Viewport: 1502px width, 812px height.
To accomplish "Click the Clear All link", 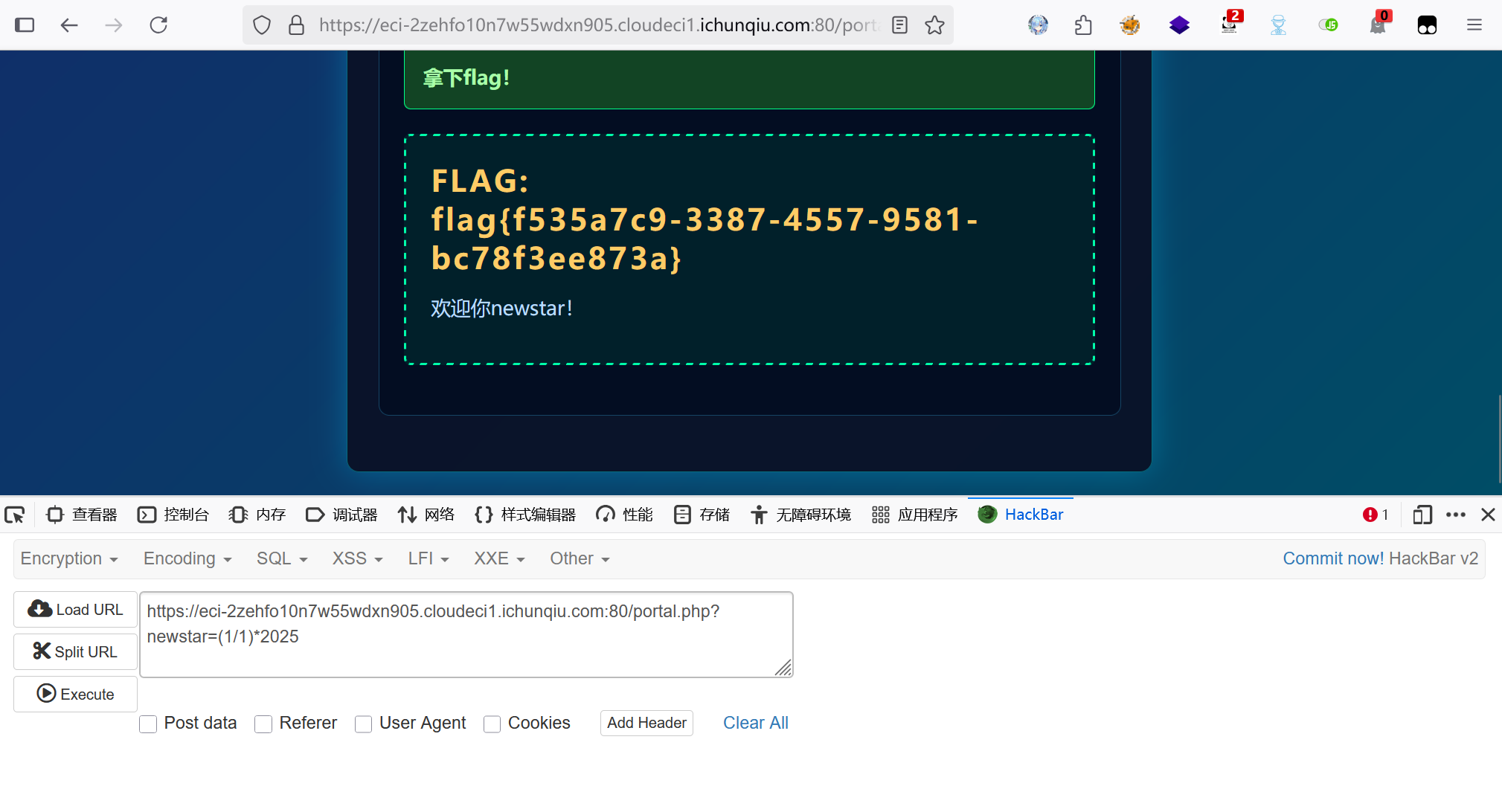I will [755, 723].
